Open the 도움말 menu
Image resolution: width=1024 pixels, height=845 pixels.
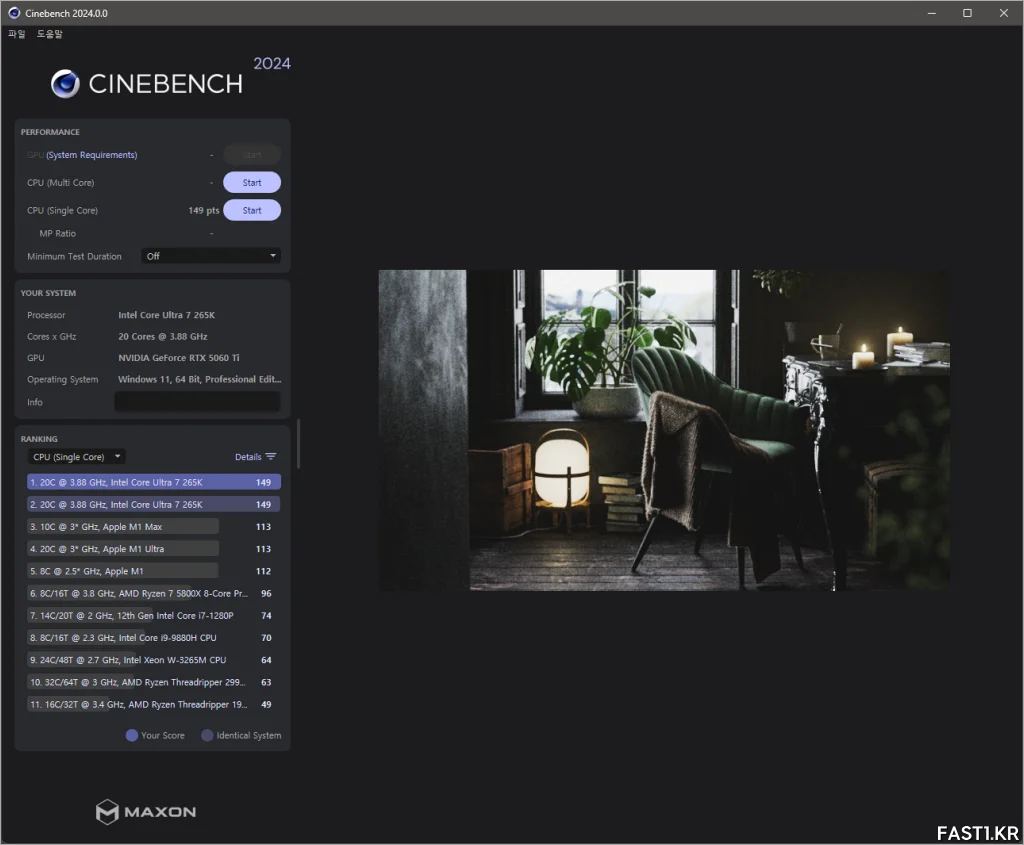50,34
